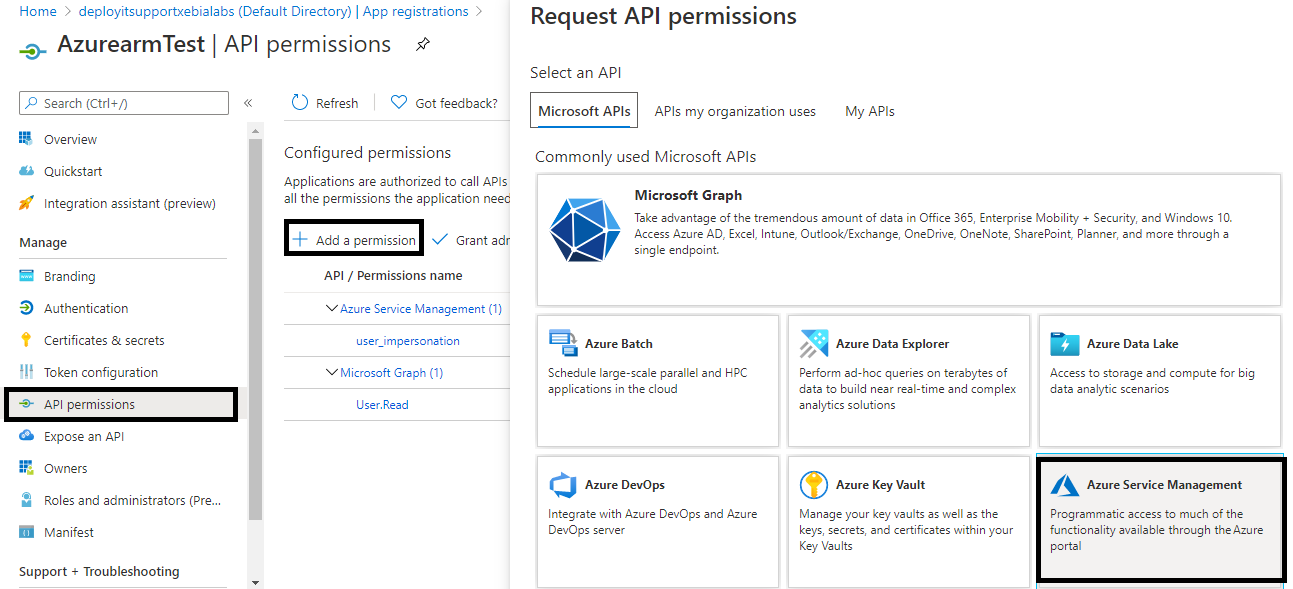Click the Owners icon
The image size is (1293, 589).
click(27, 468)
